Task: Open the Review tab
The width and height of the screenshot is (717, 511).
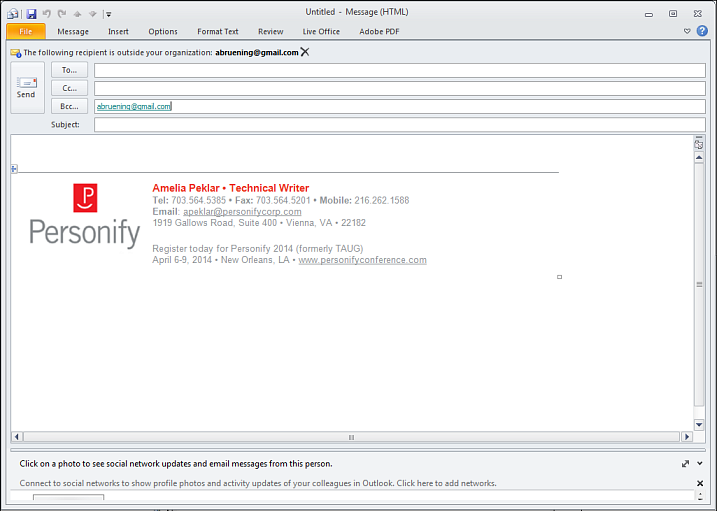Action: coord(271,32)
